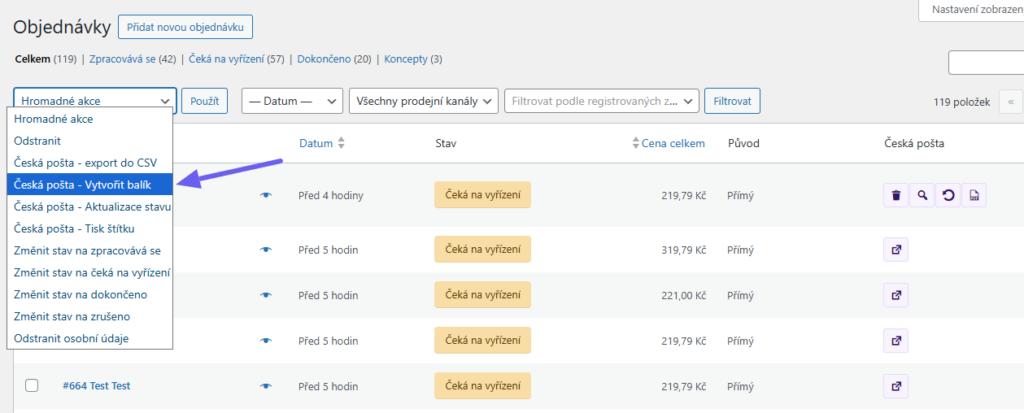Show all orders via Celkem filter

tap(33, 59)
